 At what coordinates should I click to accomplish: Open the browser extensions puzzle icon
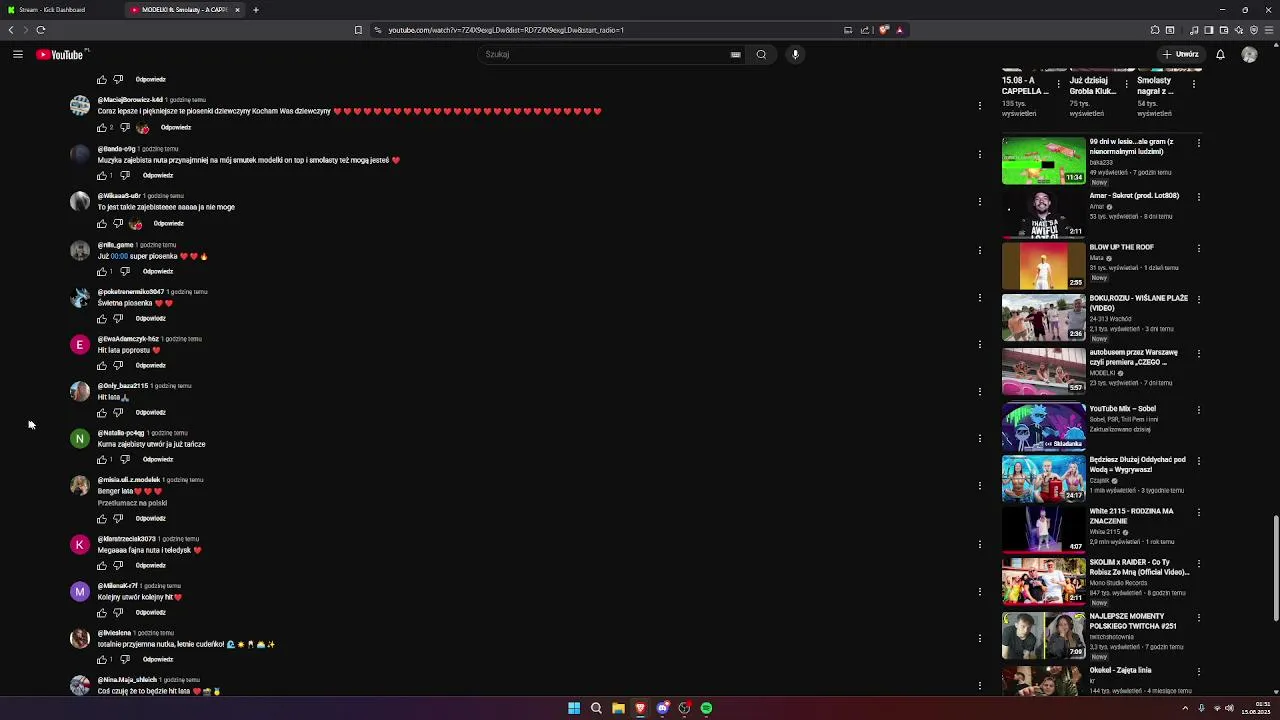(x=1155, y=30)
